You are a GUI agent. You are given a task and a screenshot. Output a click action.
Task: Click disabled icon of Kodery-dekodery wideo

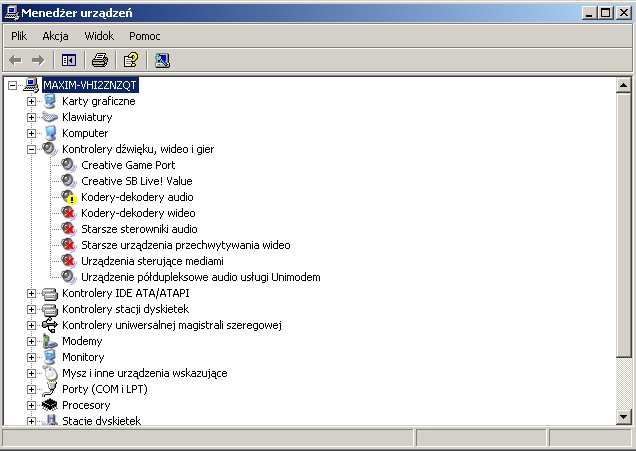(69, 213)
